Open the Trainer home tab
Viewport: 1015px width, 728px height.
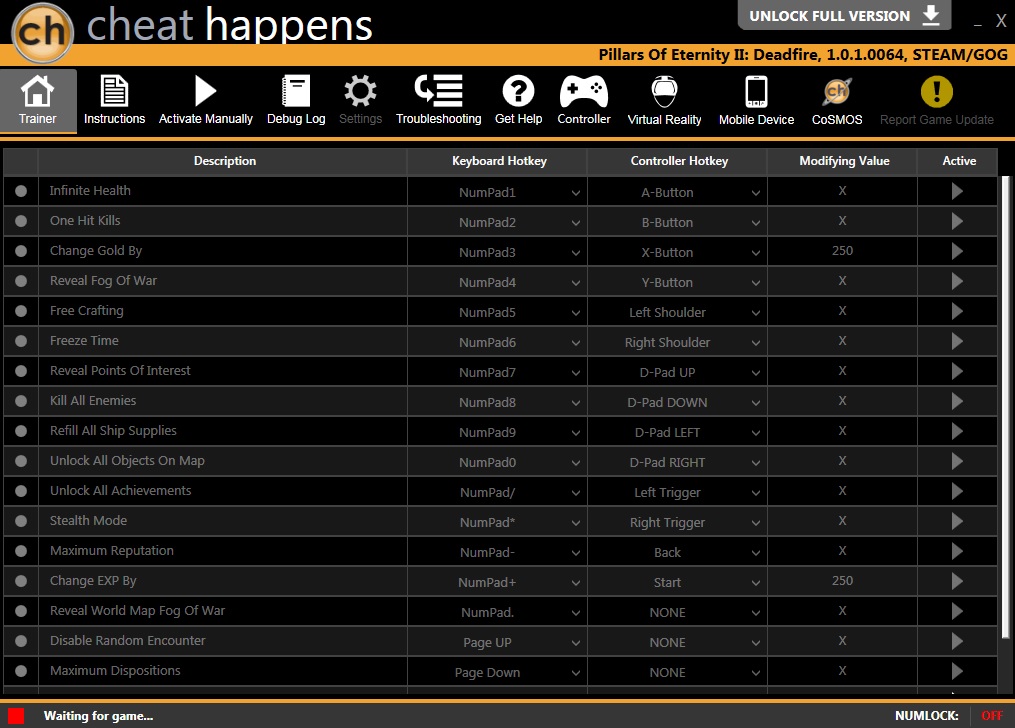coord(38,100)
